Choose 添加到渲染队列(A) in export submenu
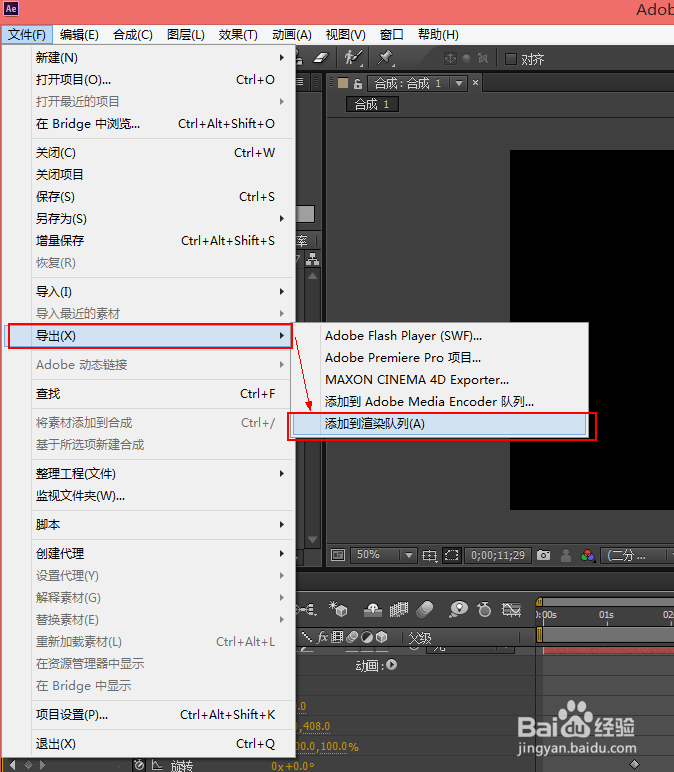Screen dimensions: 674x772 click(x=440, y=424)
